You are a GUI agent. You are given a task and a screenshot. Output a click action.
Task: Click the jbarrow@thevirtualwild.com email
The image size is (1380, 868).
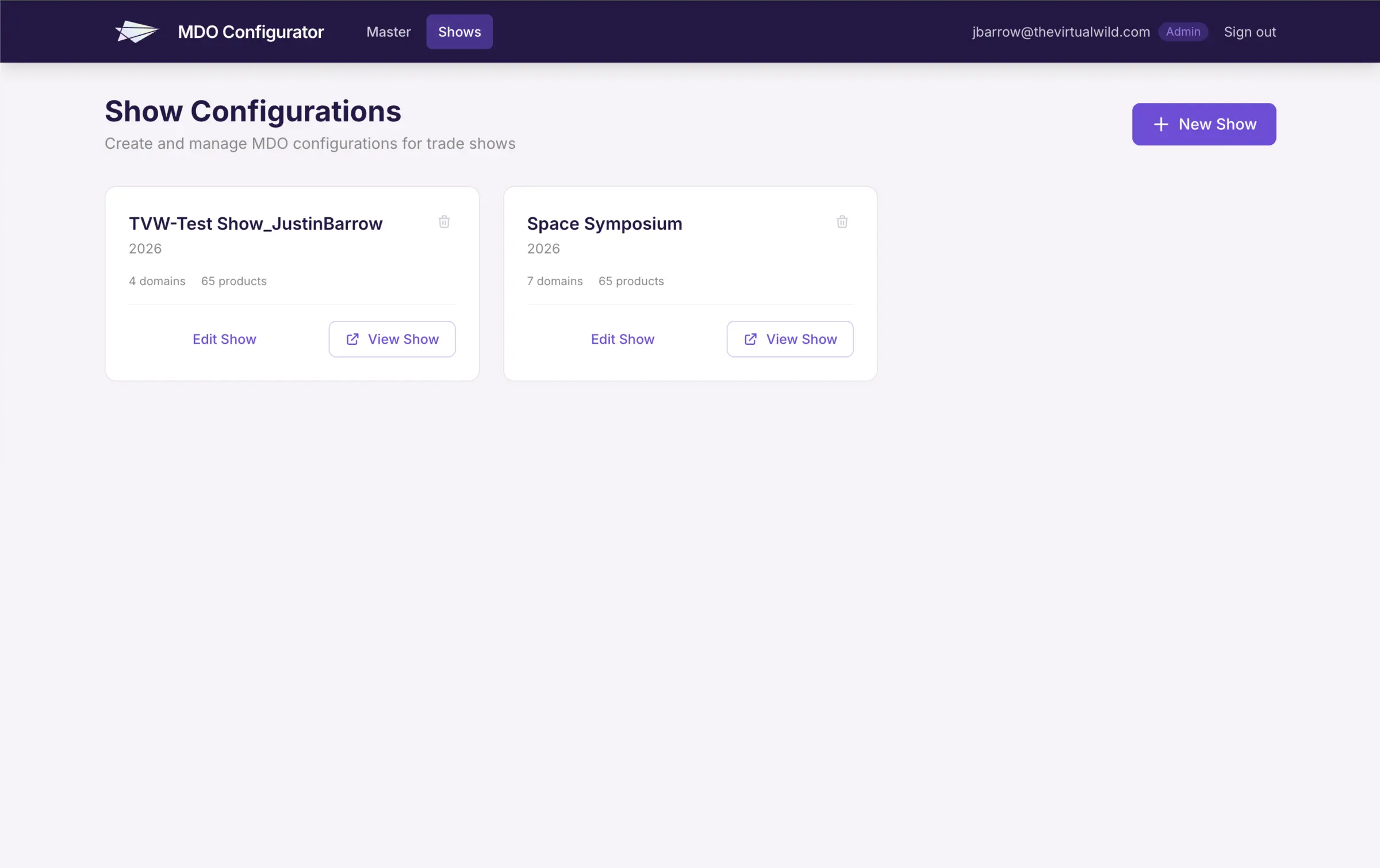click(x=1061, y=32)
